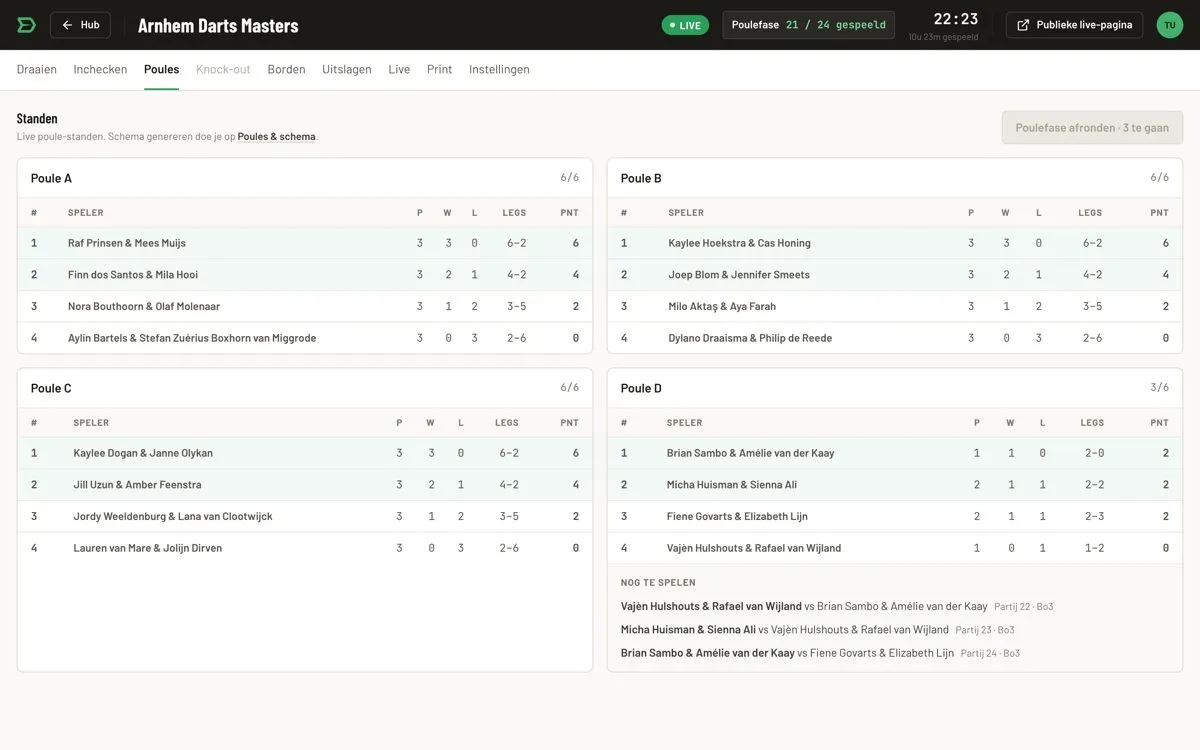This screenshot has height=750, width=1200.
Task: Click the Poule A heading
Action: [x=51, y=178]
